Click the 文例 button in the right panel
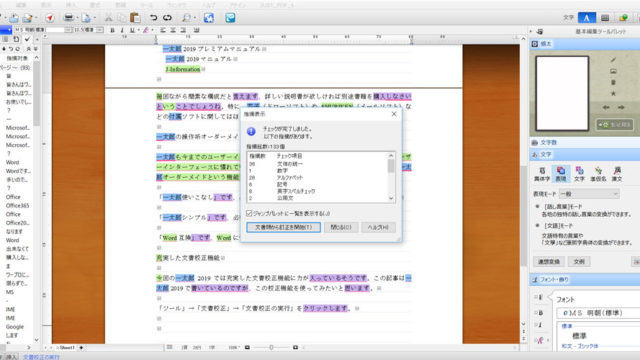Viewport: 640px width, 360px height. tap(579, 262)
